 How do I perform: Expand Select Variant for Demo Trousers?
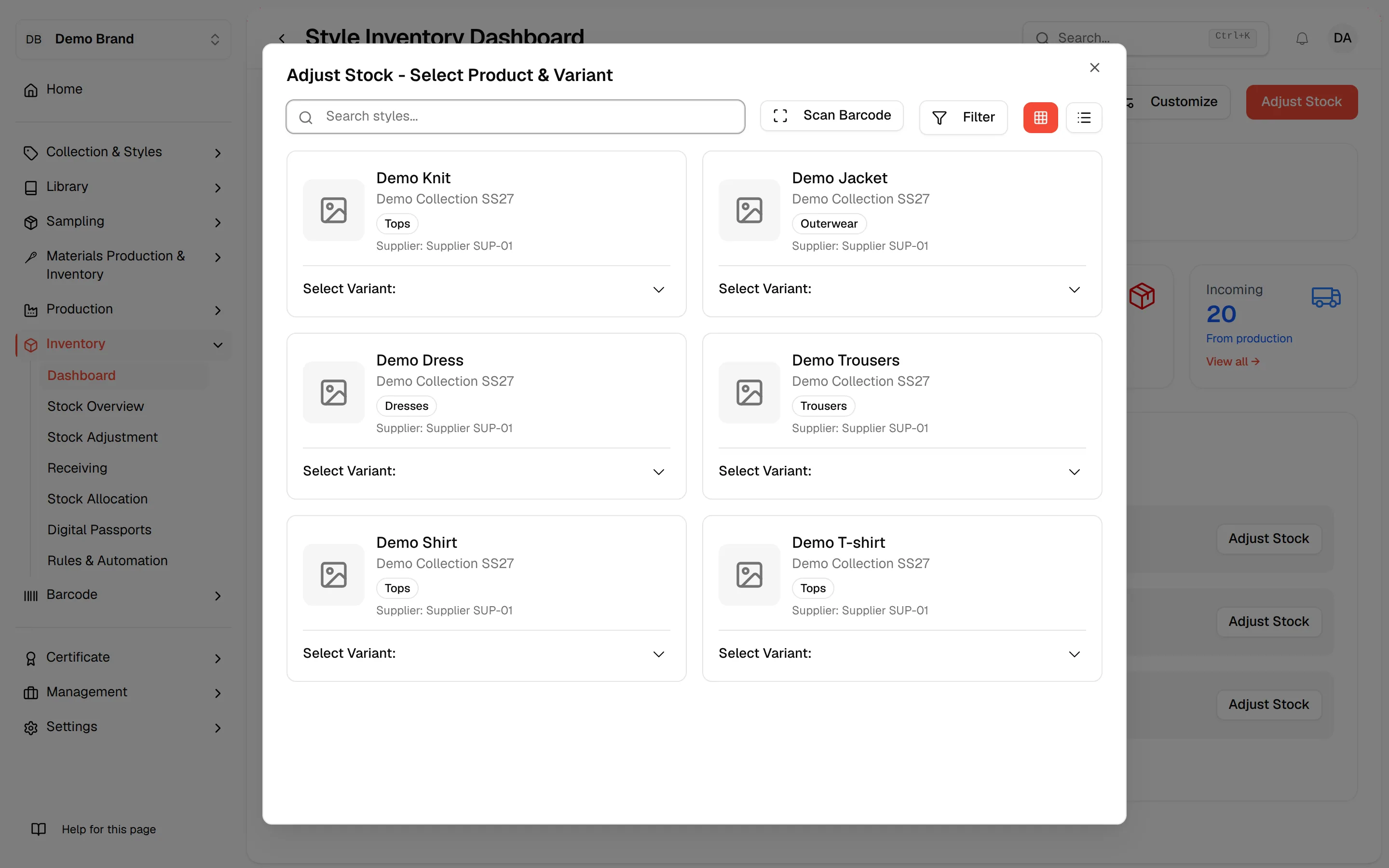(902, 471)
